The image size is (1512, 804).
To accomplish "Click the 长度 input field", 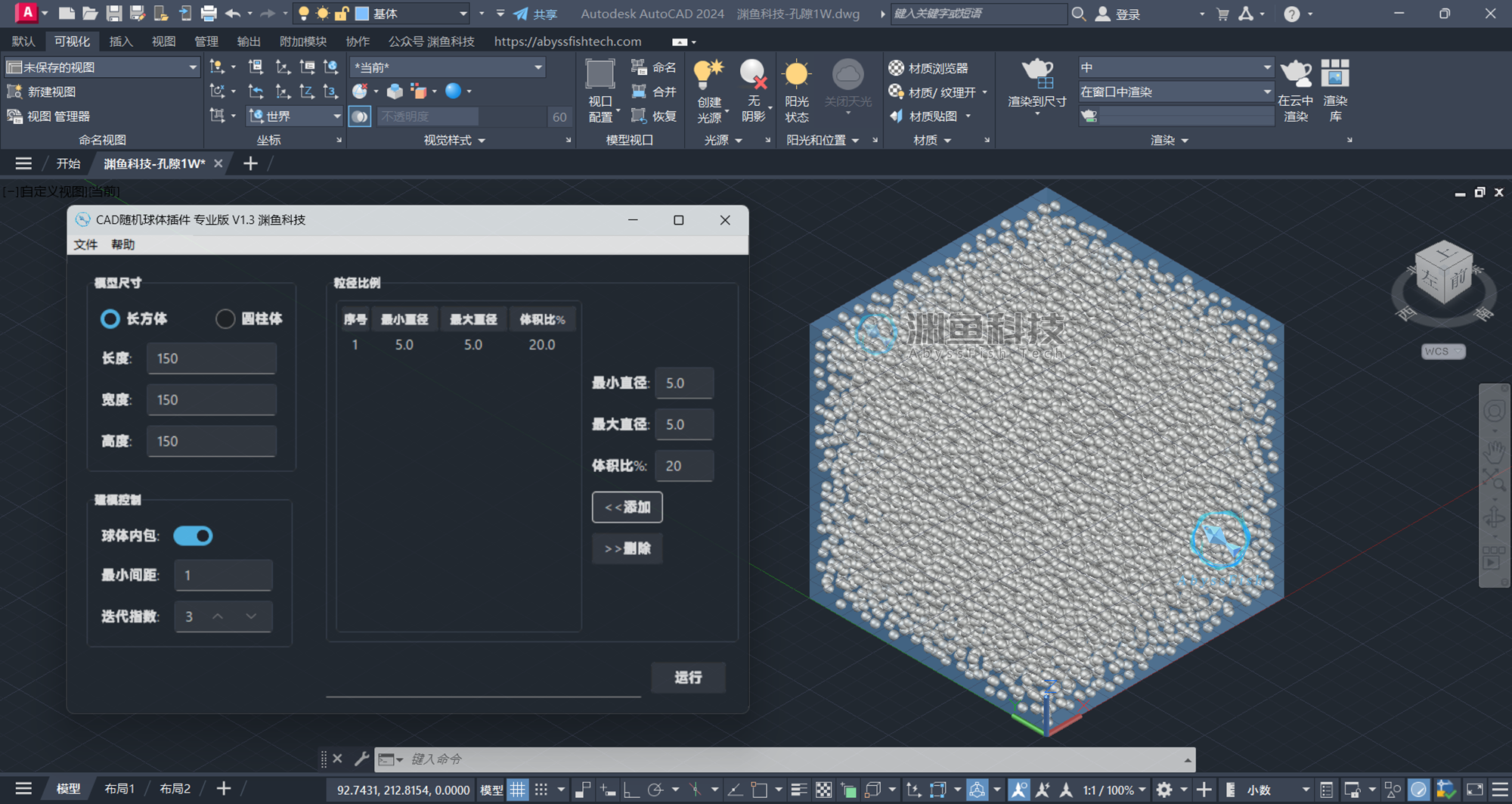I will click(212, 359).
